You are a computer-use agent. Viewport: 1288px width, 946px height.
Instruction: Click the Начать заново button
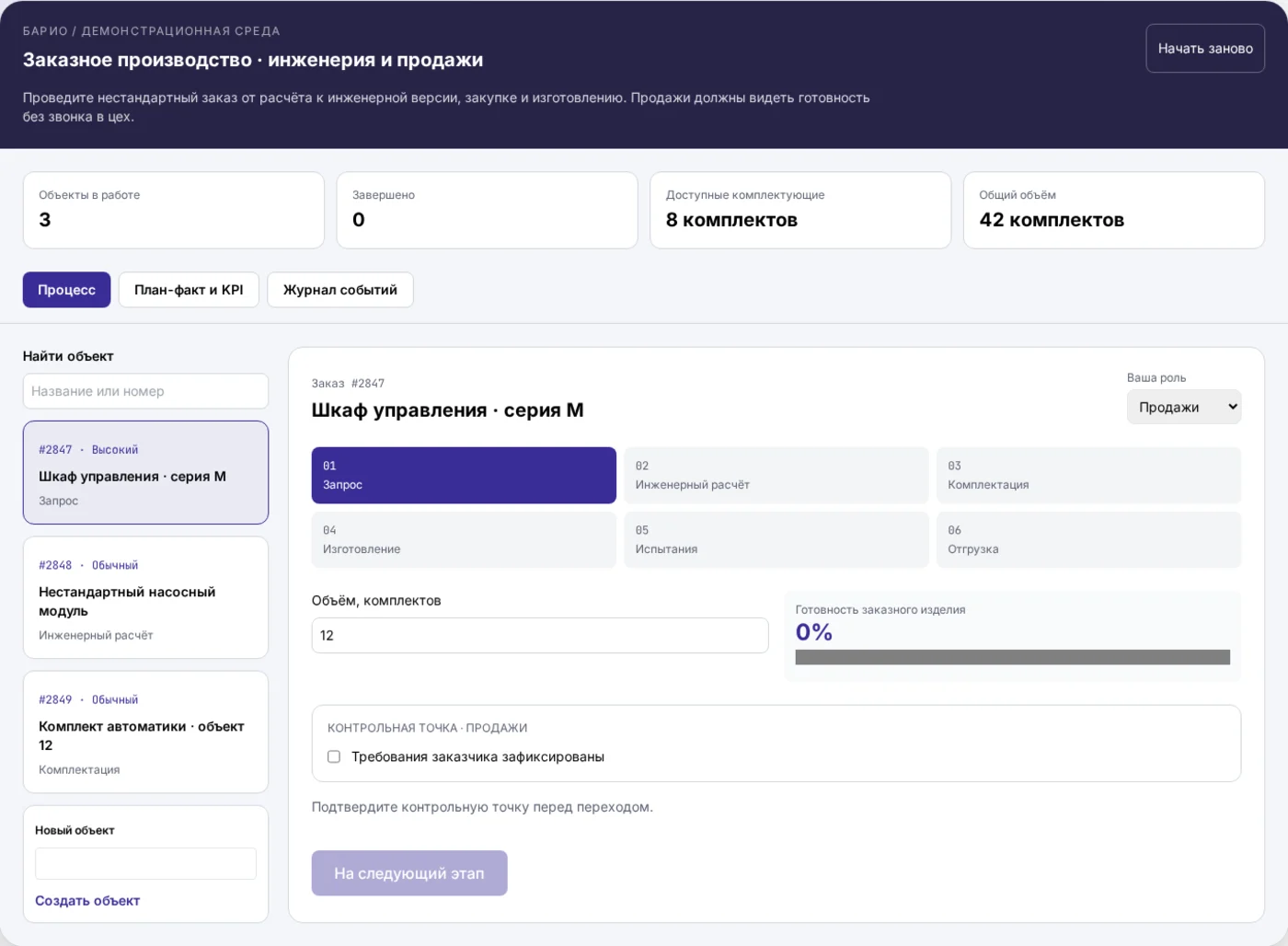point(1205,49)
